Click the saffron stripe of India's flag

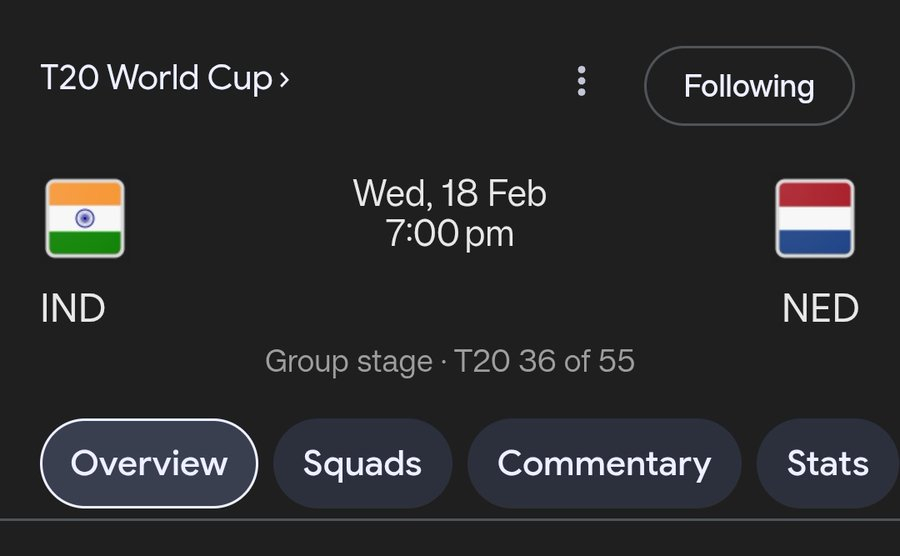click(85, 194)
